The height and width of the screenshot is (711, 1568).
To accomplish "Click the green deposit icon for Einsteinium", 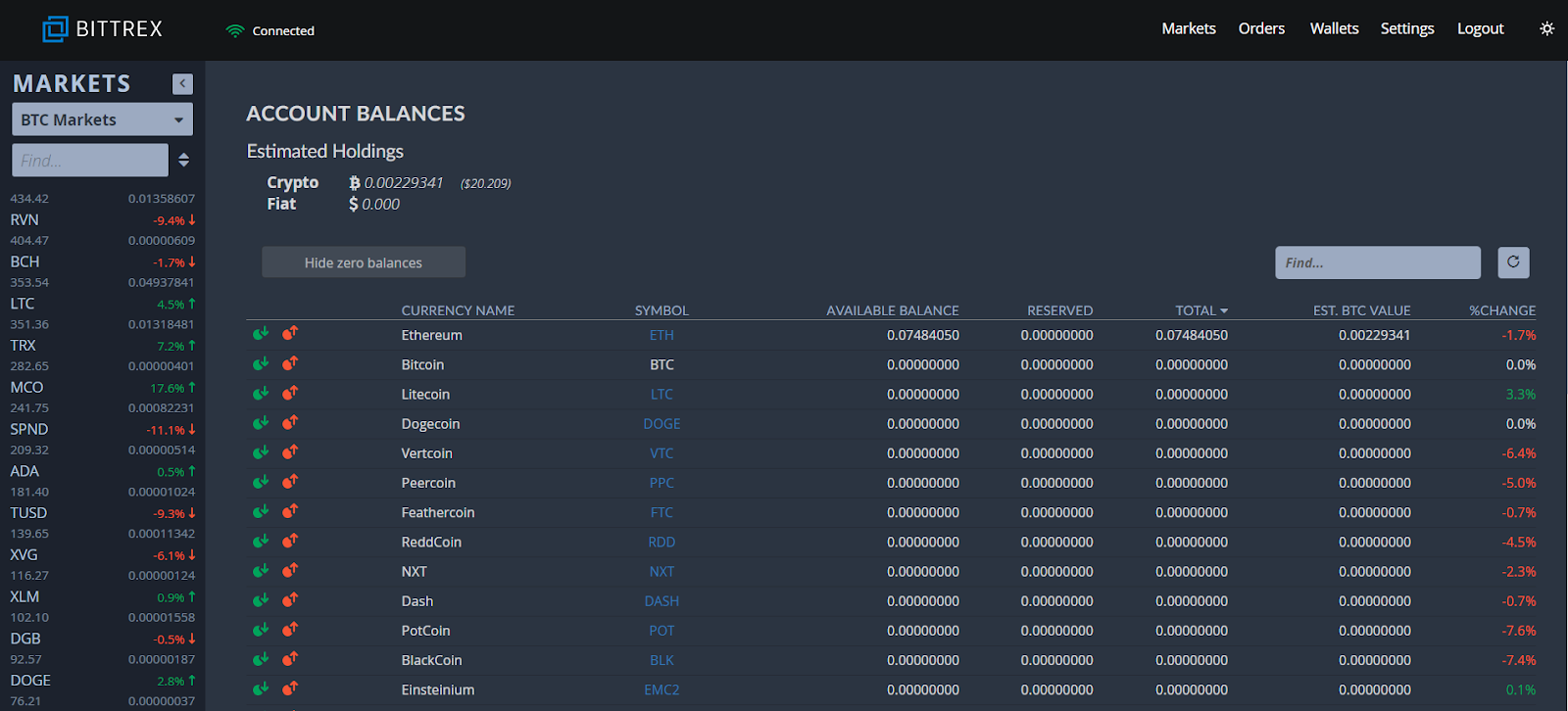I will [261, 688].
